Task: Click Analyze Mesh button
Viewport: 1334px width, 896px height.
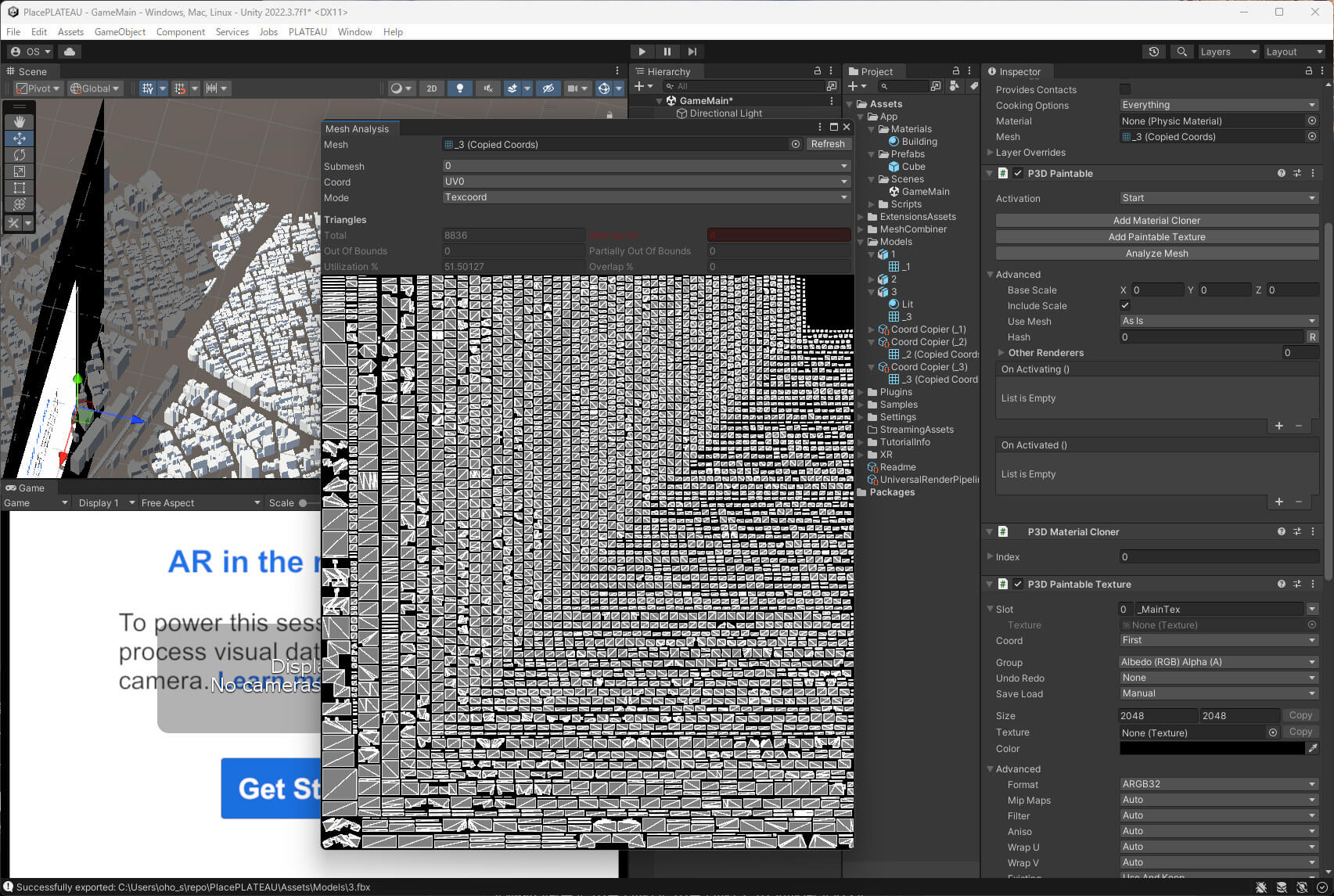Action: coord(1156,254)
